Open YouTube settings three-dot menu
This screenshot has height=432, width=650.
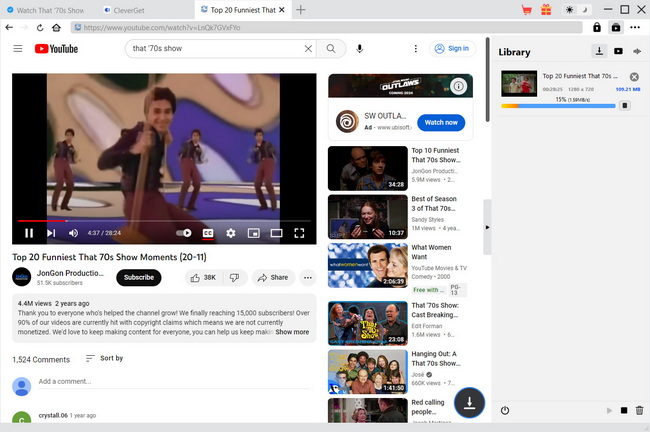click(x=415, y=49)
